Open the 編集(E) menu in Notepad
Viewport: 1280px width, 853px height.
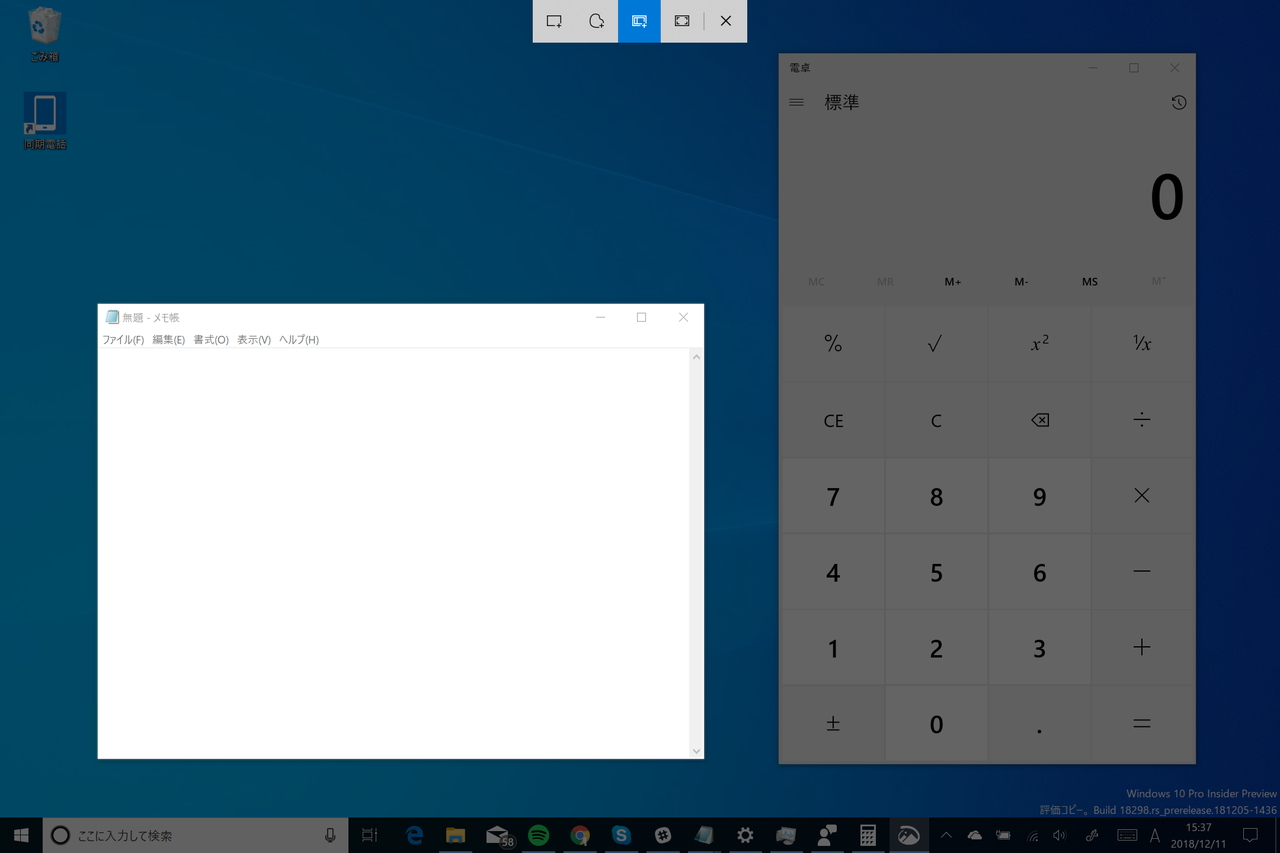[168, 340]
